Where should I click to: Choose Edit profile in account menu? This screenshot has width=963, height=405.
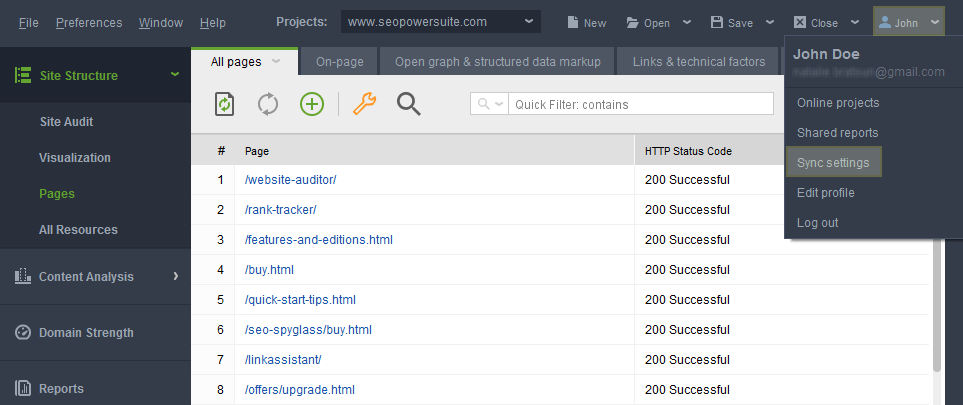pos(825,192)
